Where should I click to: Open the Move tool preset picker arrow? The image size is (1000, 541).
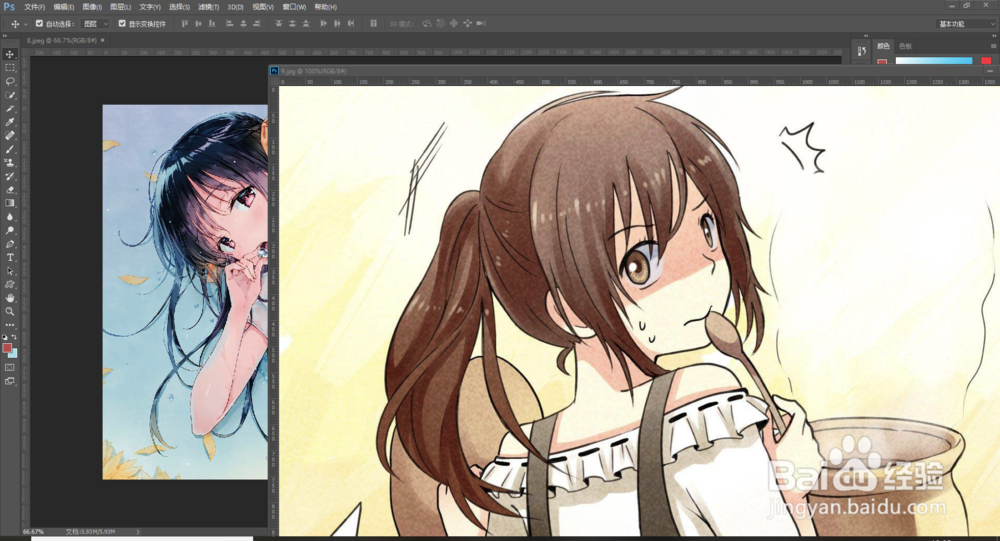pyautogui.click(x=26, y=24)
